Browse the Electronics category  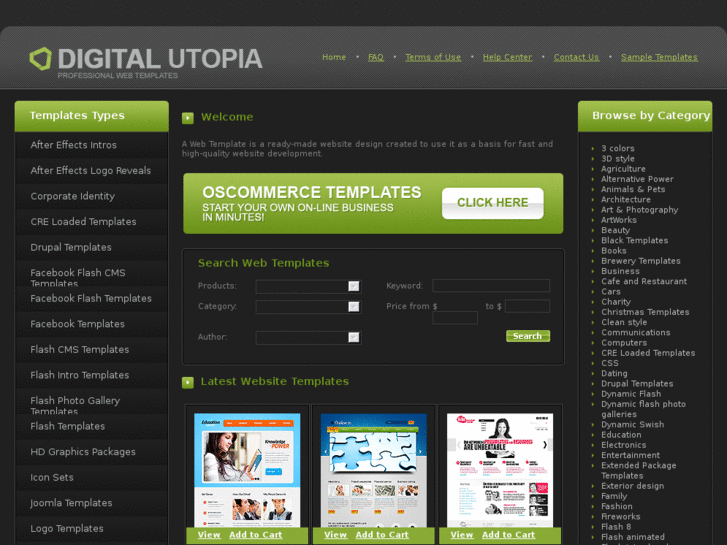tap(624, 445)
